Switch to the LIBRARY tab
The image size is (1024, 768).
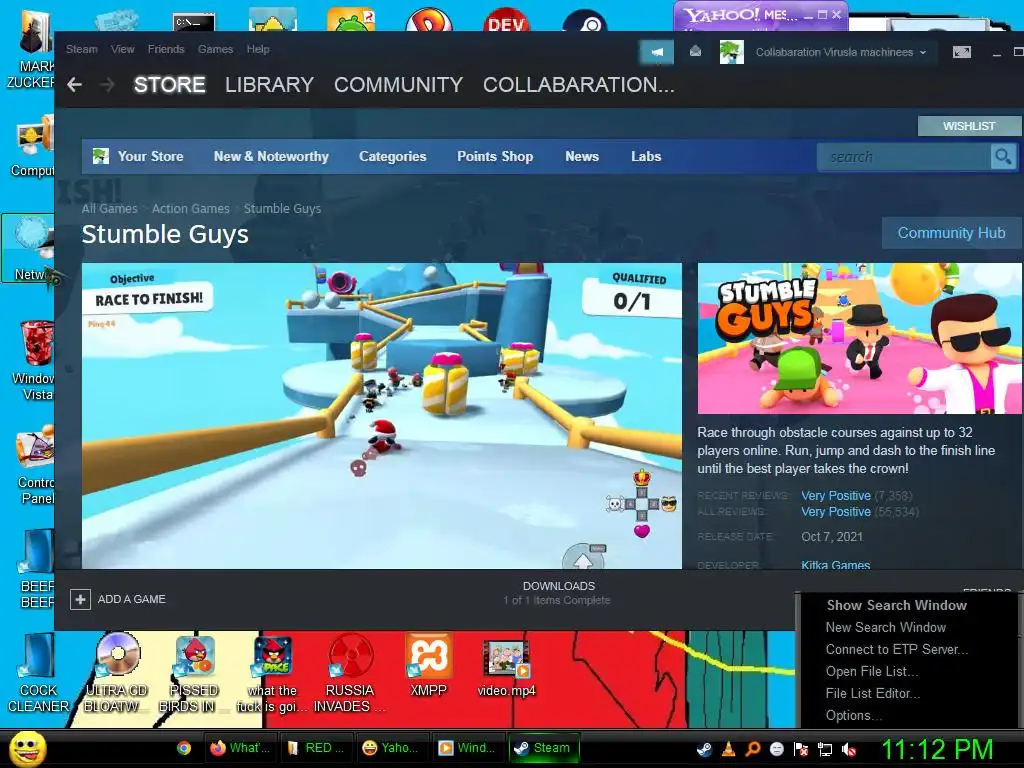(x=270, y=85)
